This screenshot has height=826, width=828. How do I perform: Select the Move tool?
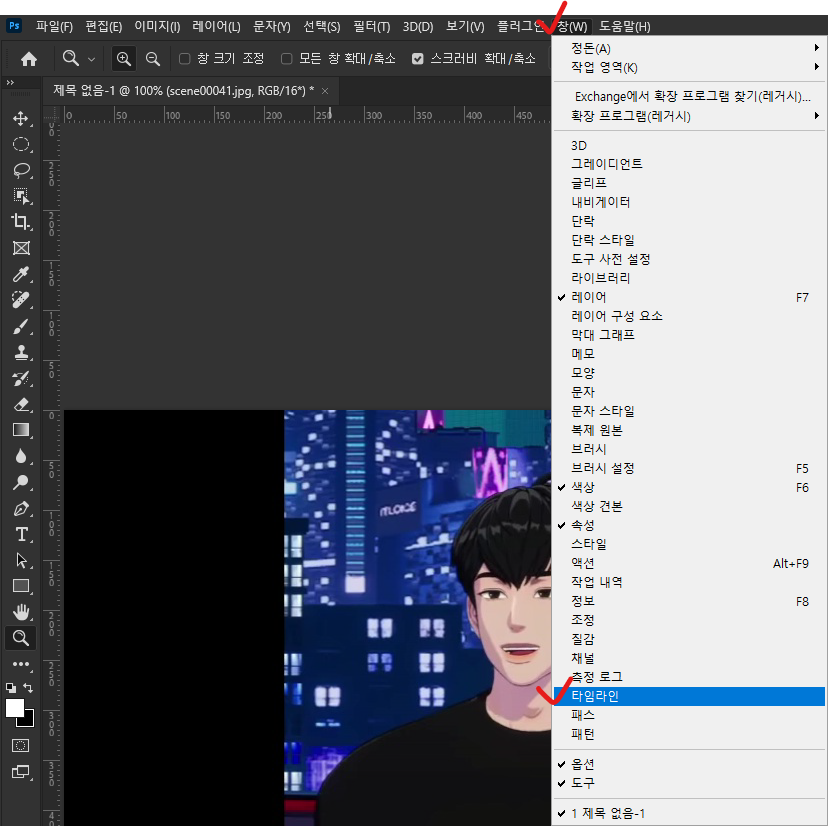pyautogui.click(x=21, y=118)
